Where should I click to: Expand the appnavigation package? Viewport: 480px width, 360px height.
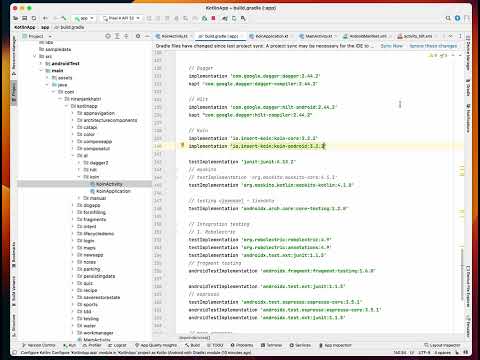pyautogui.click(x=73, y=113)
